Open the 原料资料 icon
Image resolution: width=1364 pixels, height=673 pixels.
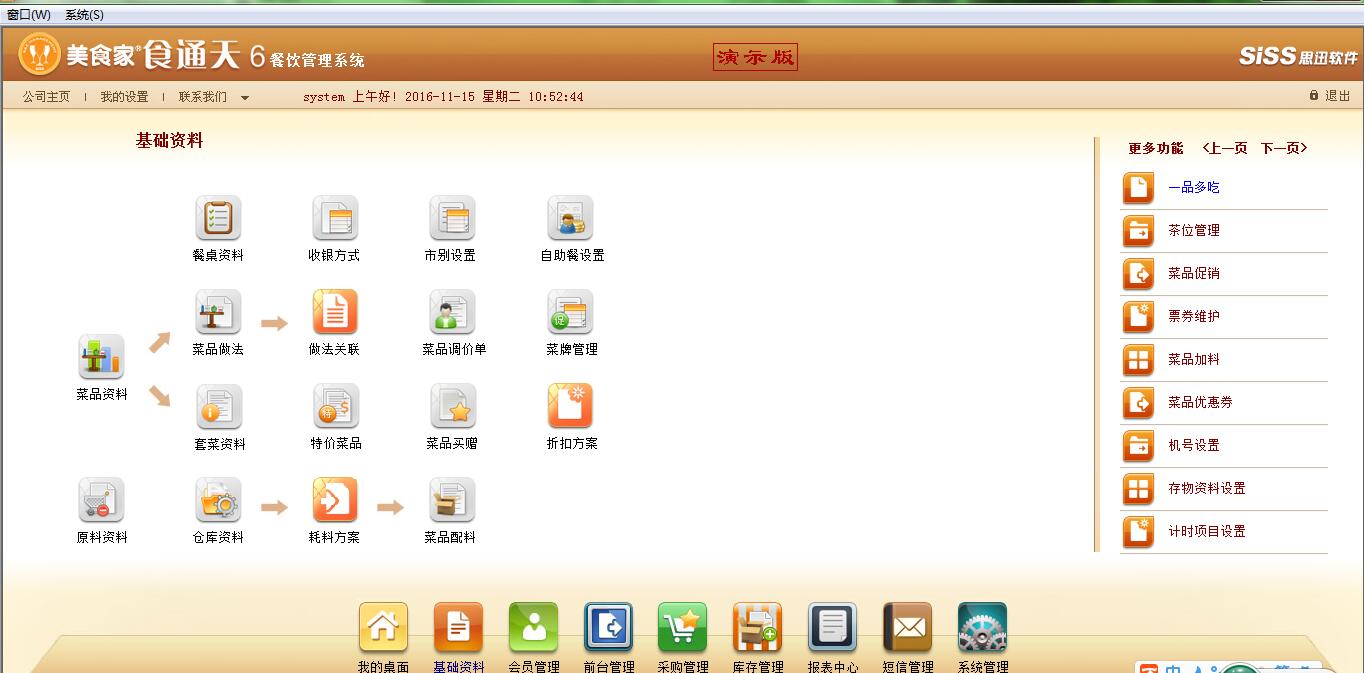[101, 500]
